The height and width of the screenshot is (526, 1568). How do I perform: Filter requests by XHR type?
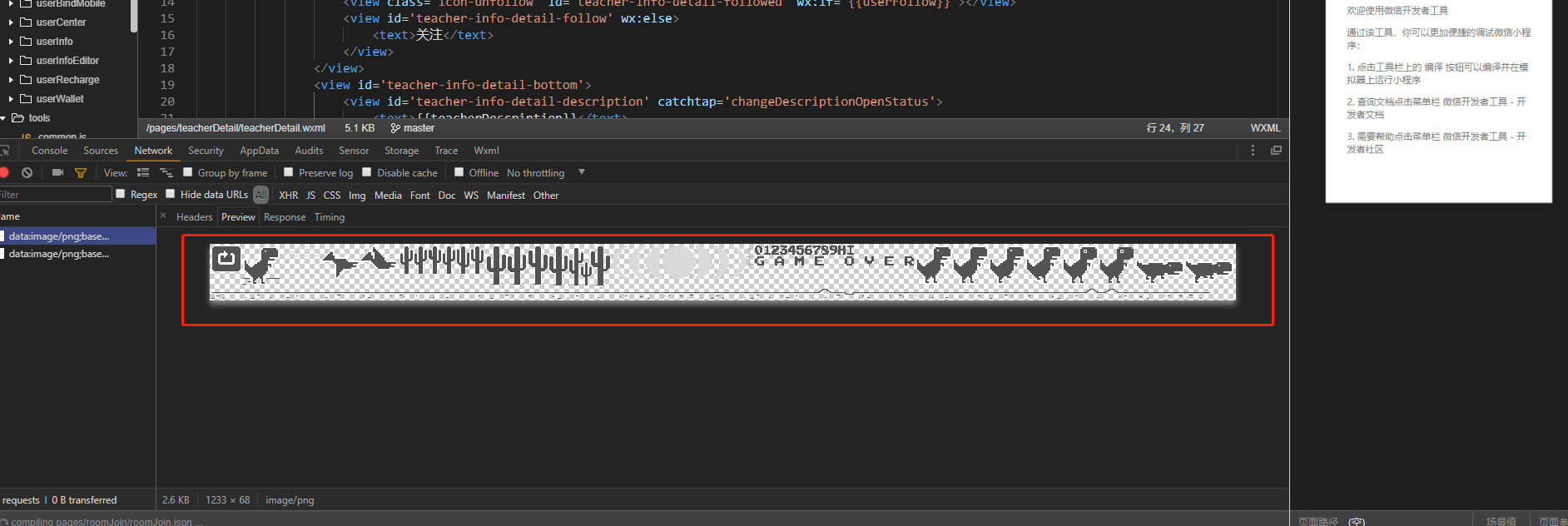[x=288, y=196]
